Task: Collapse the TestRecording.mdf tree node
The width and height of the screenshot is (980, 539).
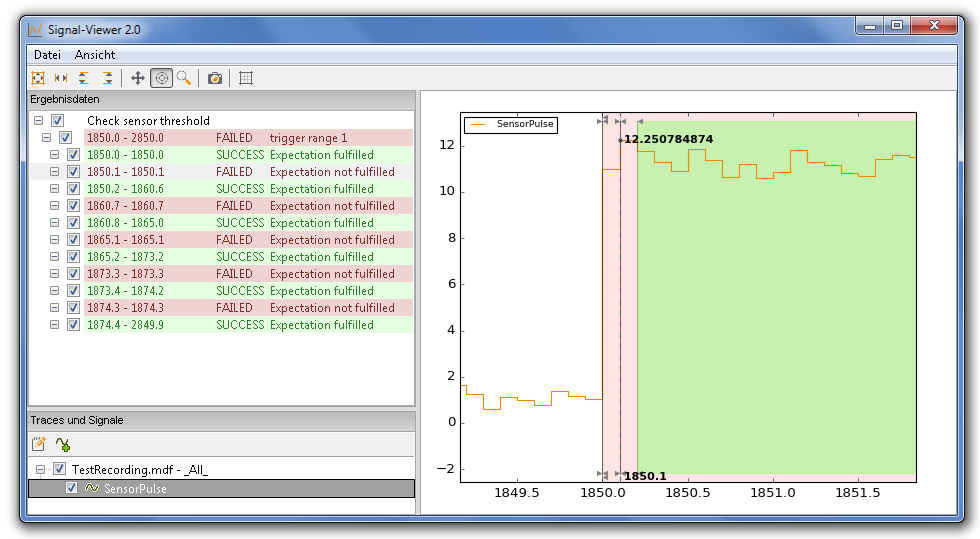Action: coord(40,469)
